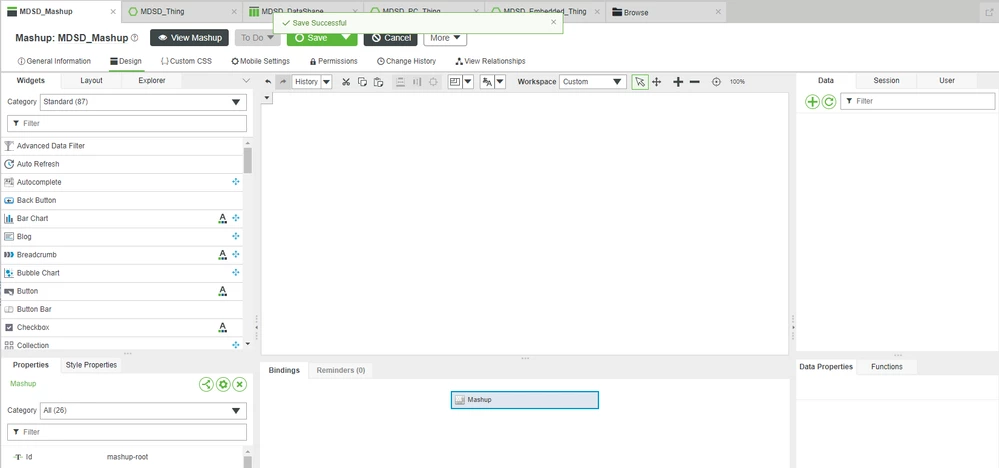Image resolution: width=999 pixels, height=468 pixels.
Task: Undo the last action in toolbar
Action: click(268, 82)
